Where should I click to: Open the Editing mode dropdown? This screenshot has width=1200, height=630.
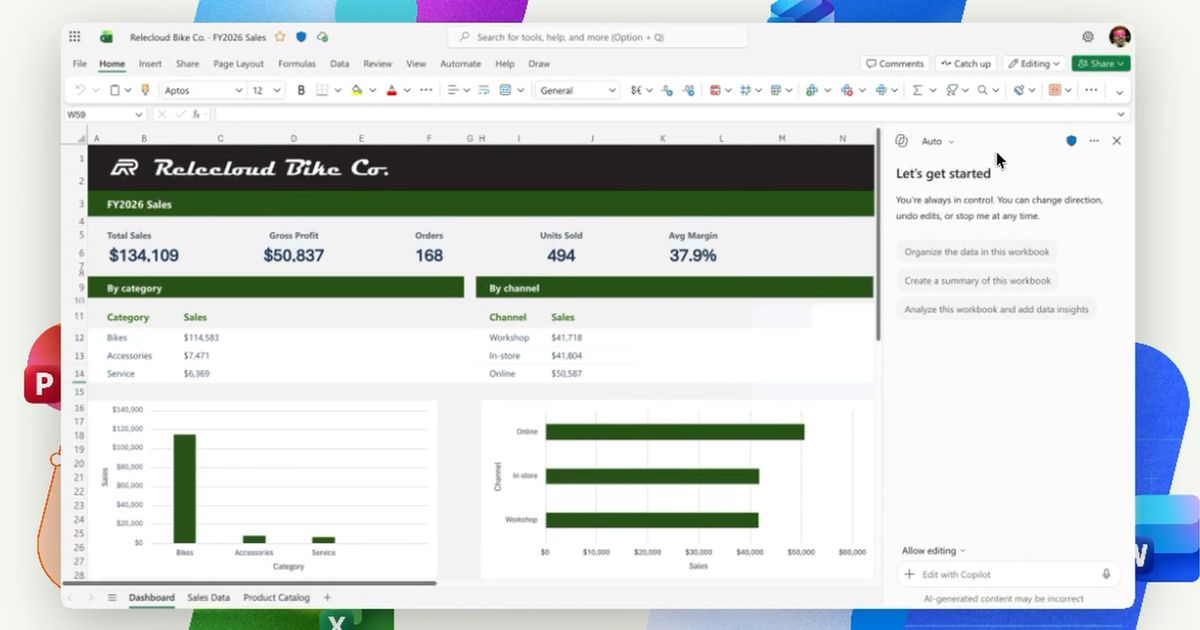coord(1034,63)
